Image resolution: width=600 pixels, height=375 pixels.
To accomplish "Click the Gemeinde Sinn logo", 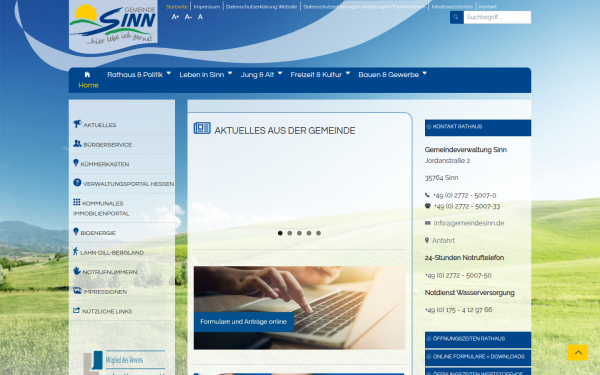I will [113, 24].
